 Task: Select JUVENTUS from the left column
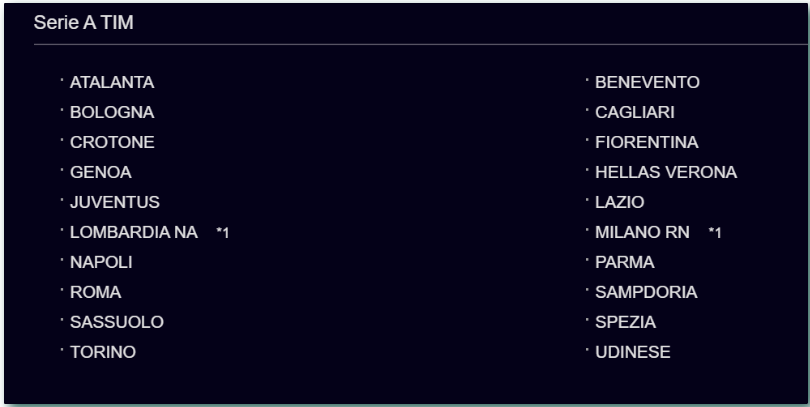(115, 202)
